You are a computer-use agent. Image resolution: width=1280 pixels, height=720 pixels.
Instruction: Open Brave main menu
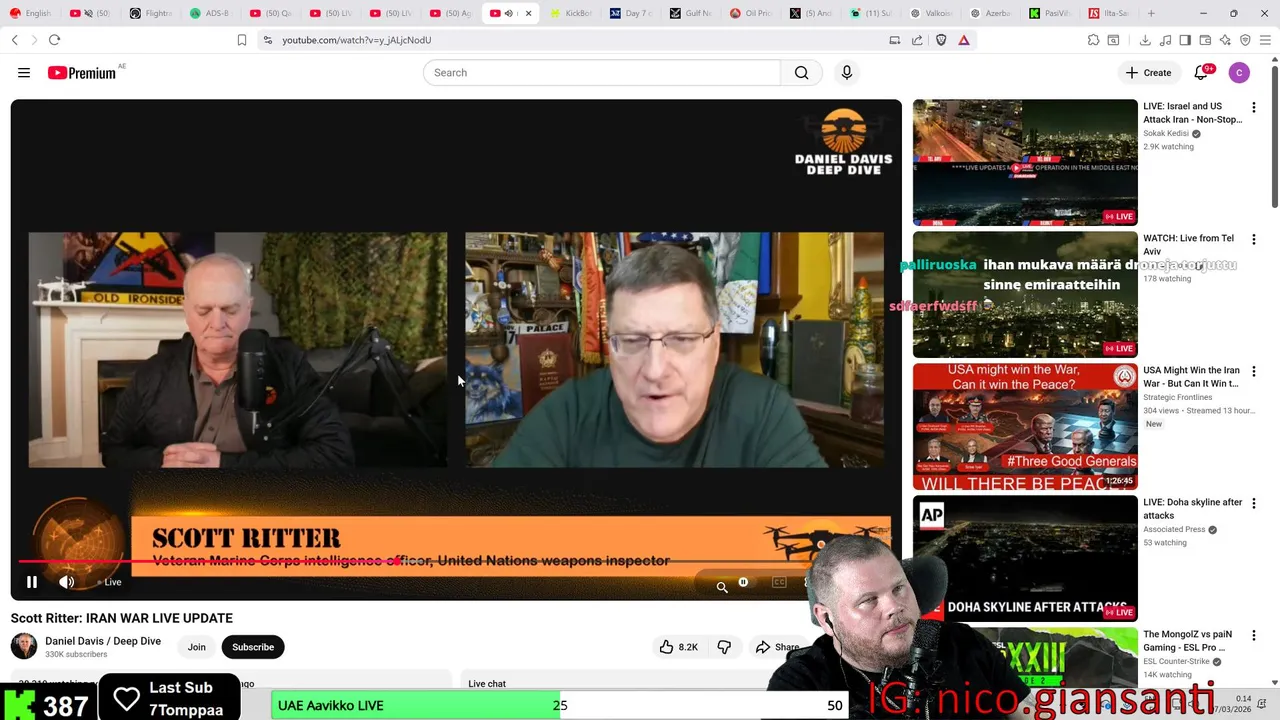click(x=1266, y=40)
